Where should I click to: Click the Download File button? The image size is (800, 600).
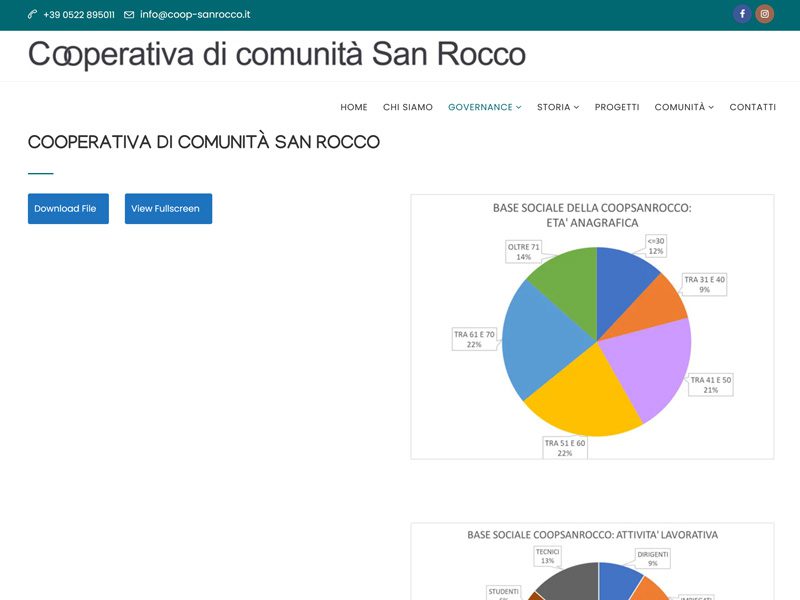(68, 208)
